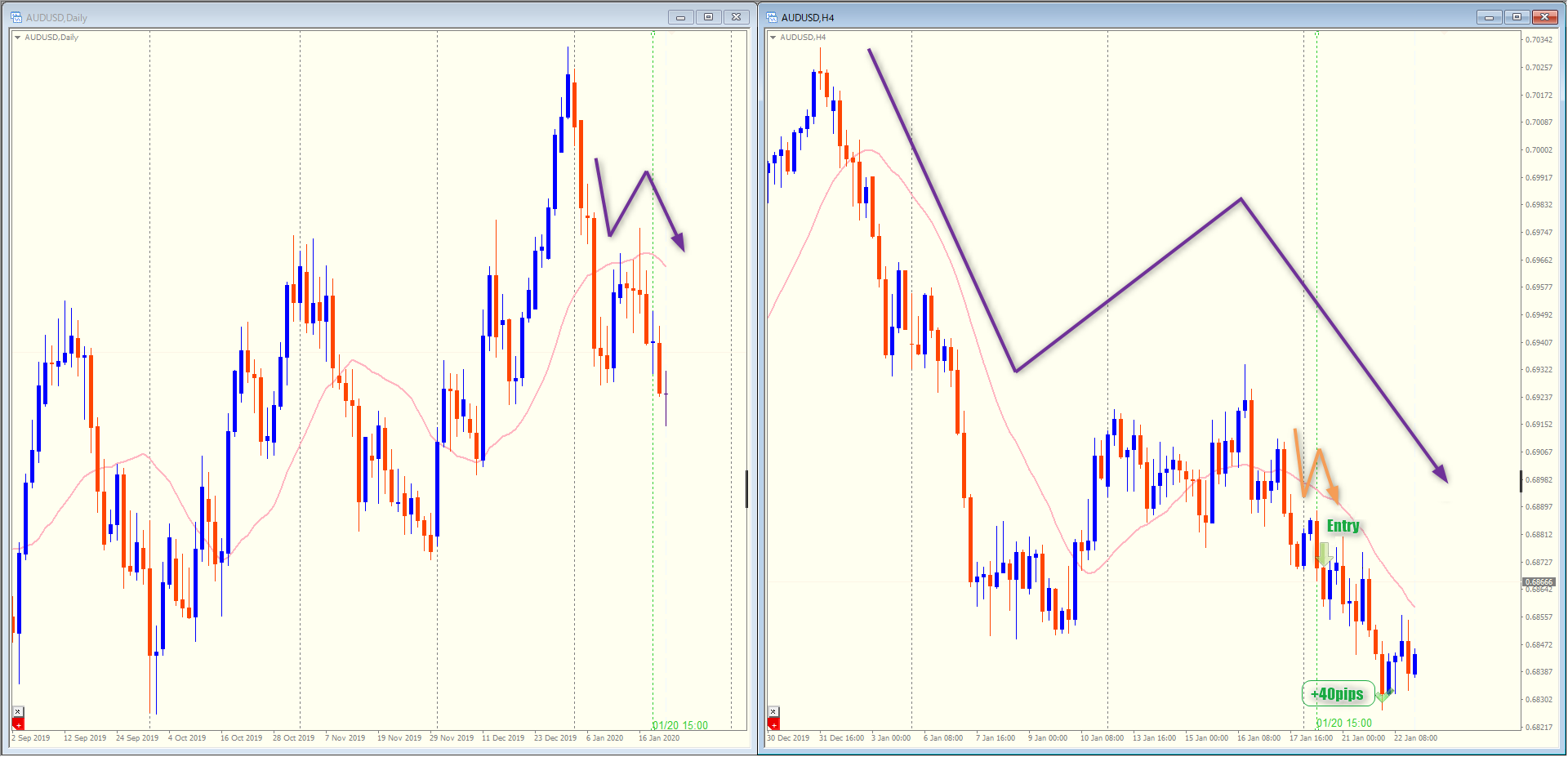Click the 01/20 15:00 marker in H4 chart

(x=1344, y=723)
